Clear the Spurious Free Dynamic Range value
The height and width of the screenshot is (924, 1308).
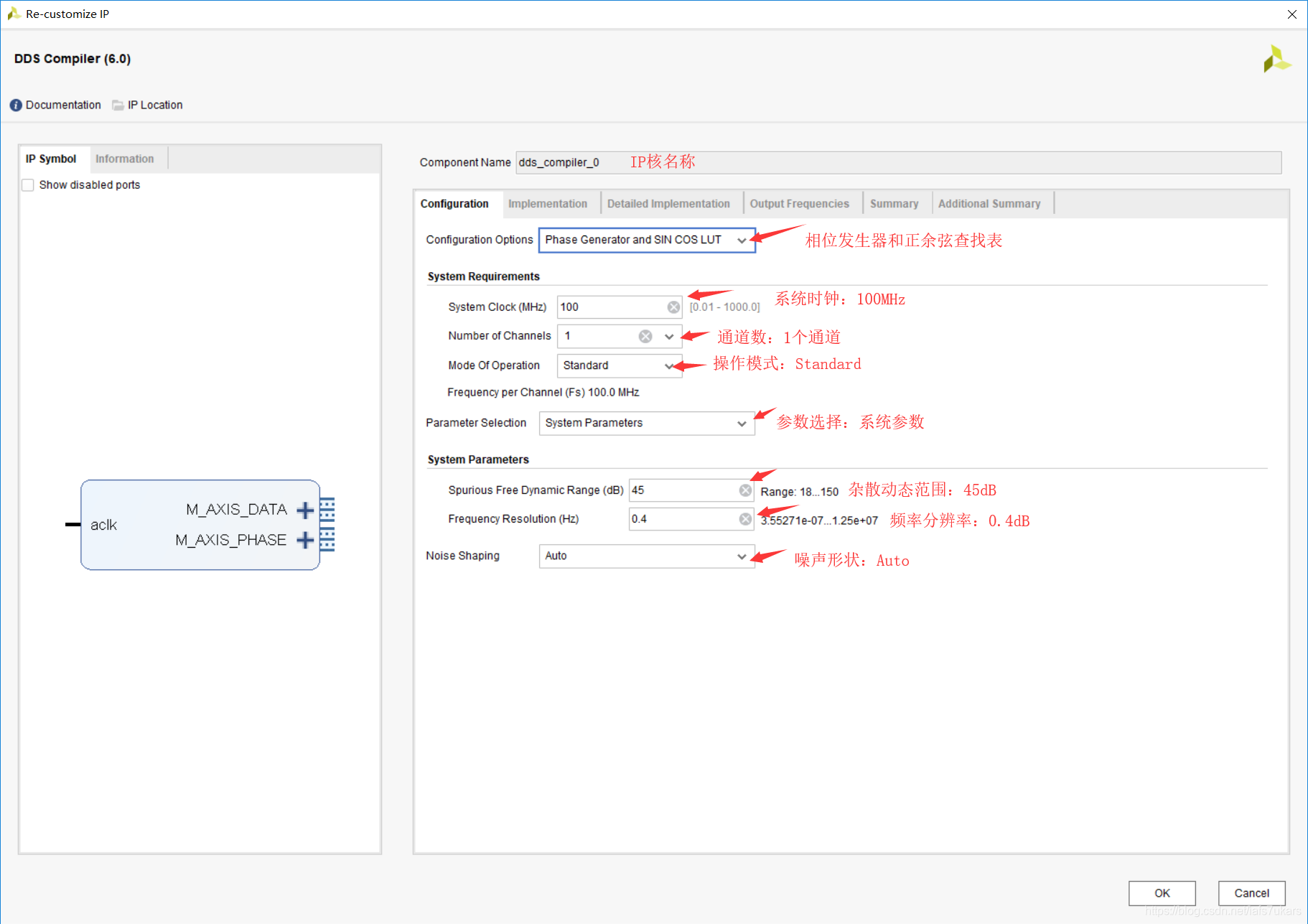[745, 490]
